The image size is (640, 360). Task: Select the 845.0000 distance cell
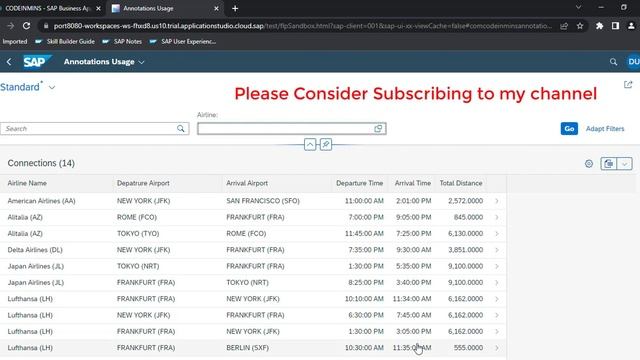(468, 217)
